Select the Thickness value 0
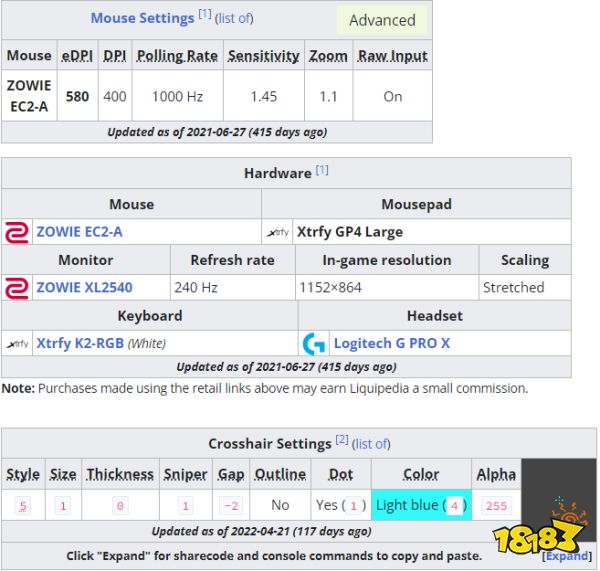 click(x=120, y=506)
